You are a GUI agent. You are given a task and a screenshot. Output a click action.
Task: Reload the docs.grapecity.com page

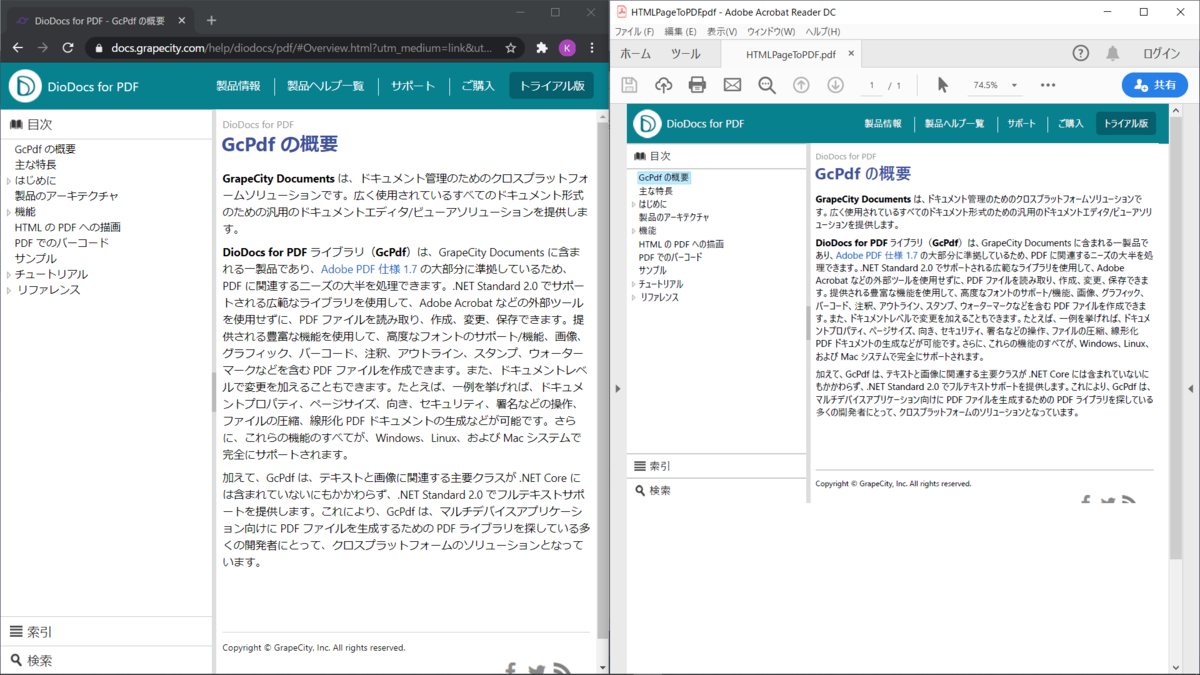point(68,47)
